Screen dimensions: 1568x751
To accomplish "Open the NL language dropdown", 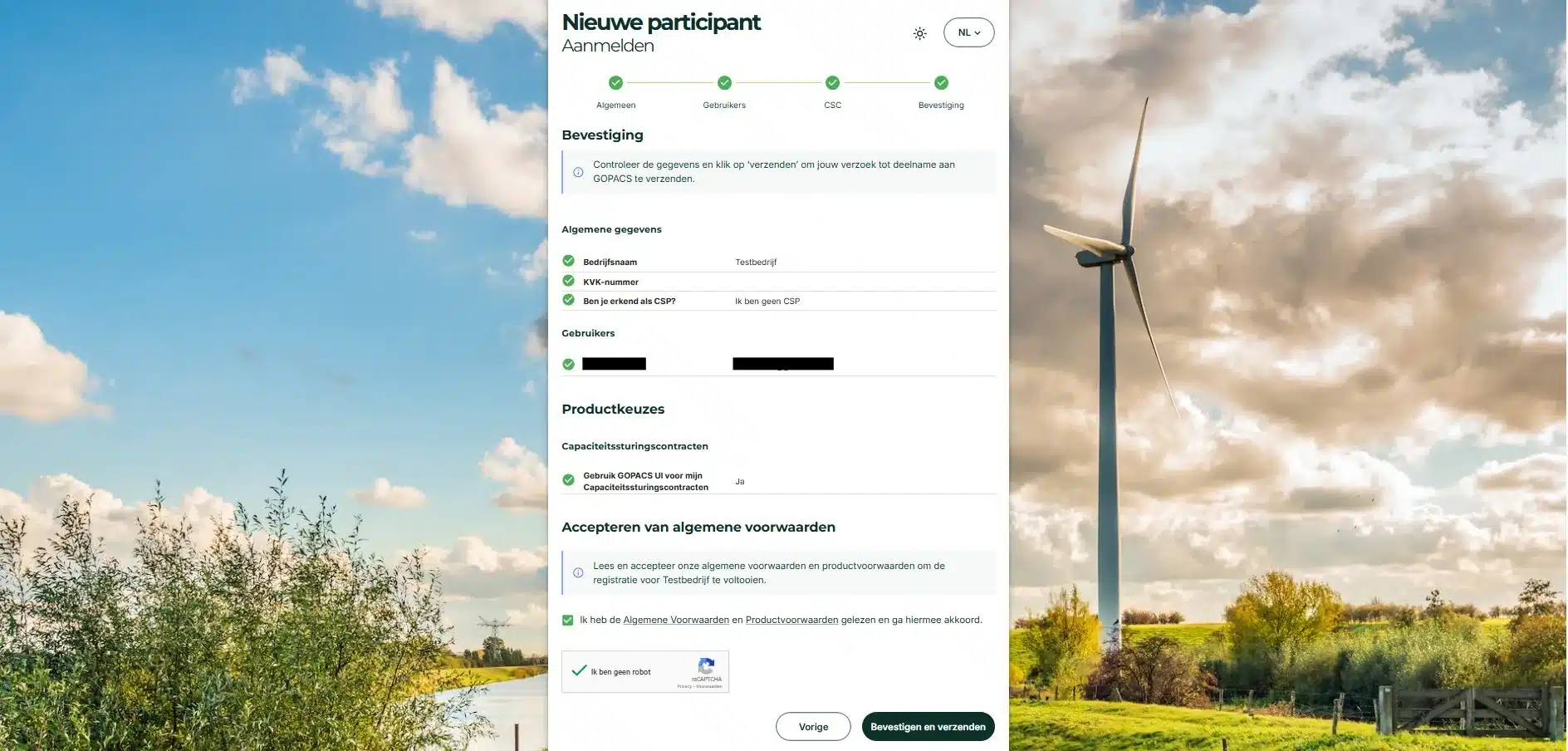I will [968, 32].
